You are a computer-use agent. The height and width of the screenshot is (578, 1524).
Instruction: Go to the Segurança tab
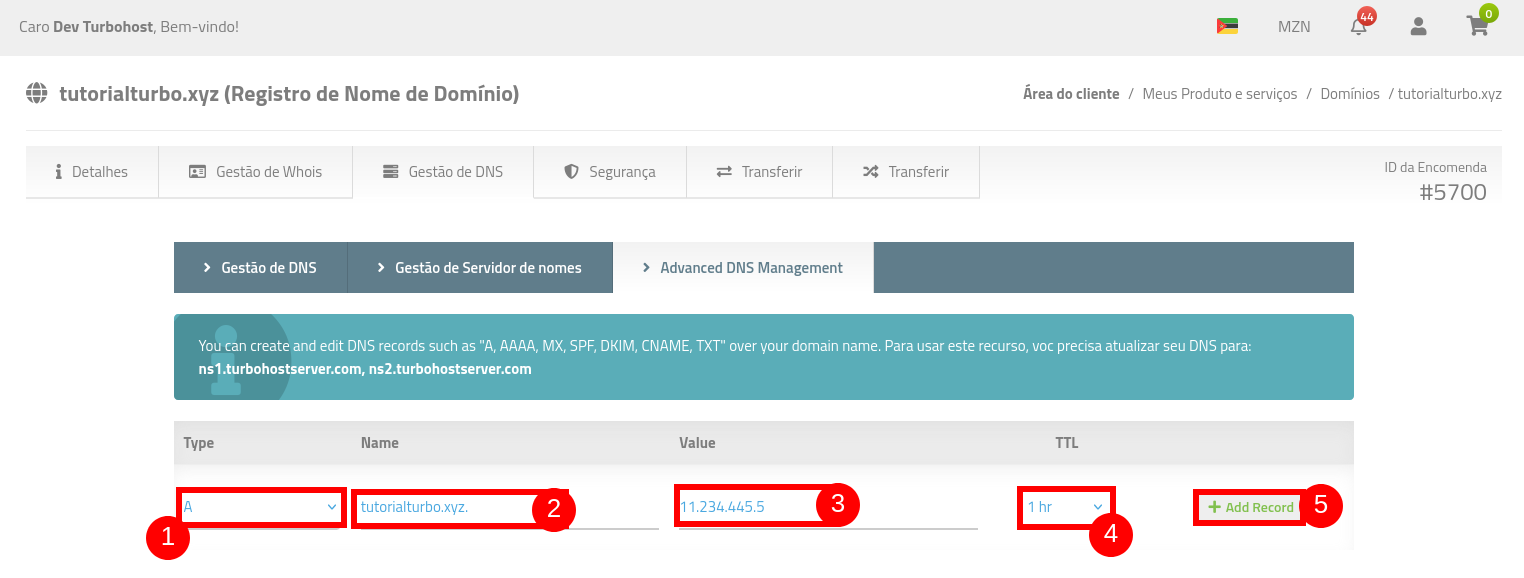click(x=610, y=172)
